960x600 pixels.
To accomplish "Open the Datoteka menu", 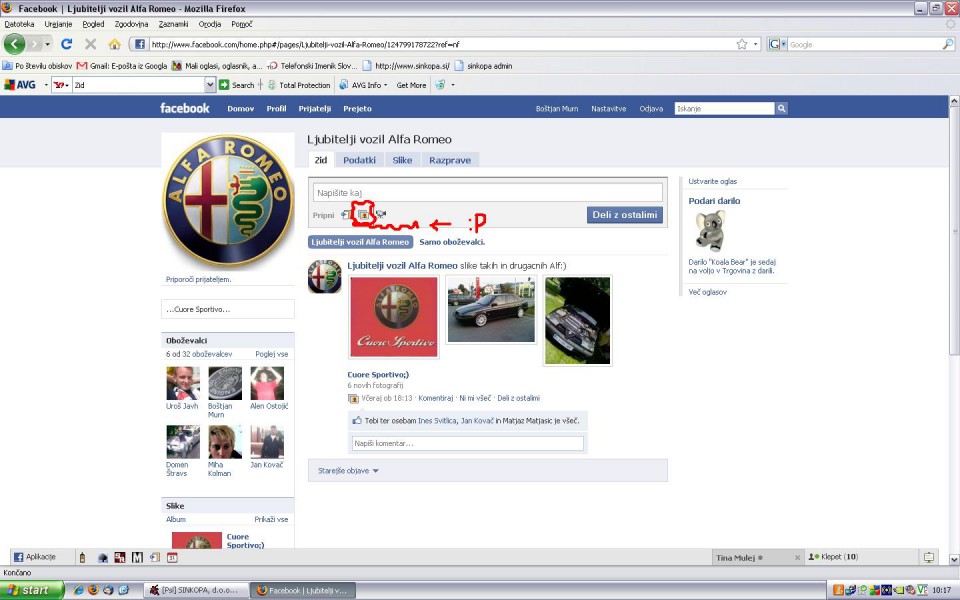I will [19, 24].
